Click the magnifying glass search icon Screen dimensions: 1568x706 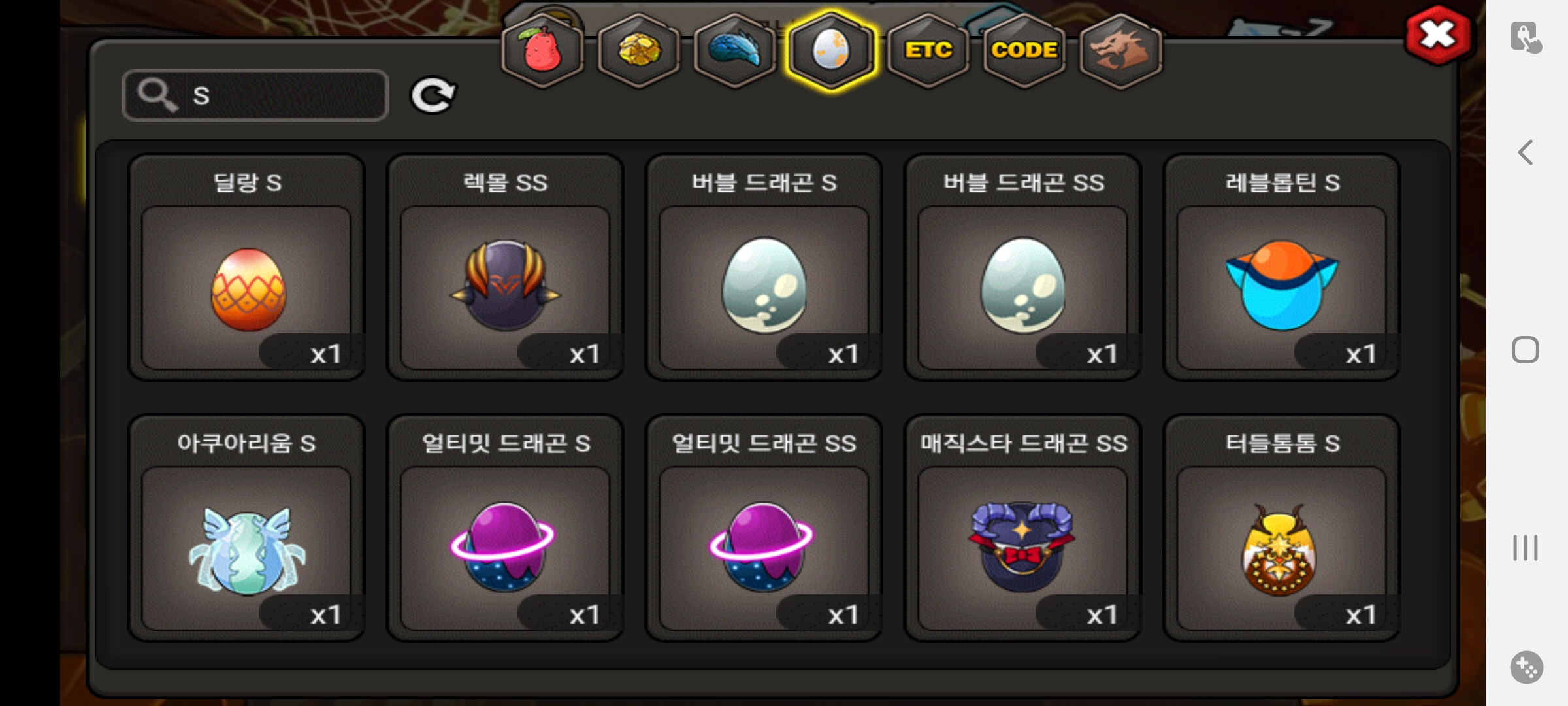157,95
